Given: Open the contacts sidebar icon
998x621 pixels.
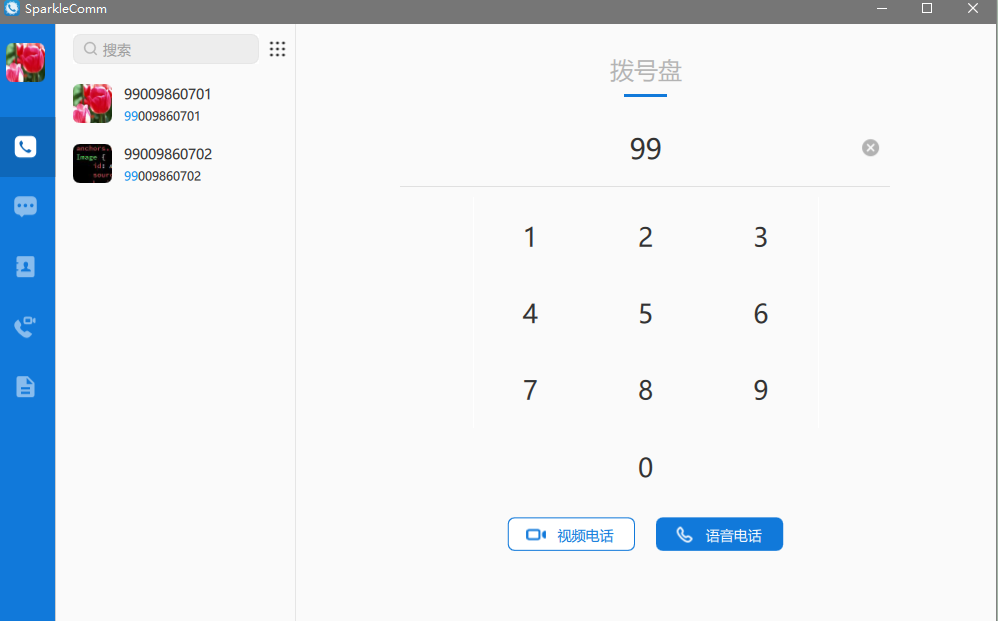Looking at the screenshot, I should pyautogui.click(x=26, y=267).
